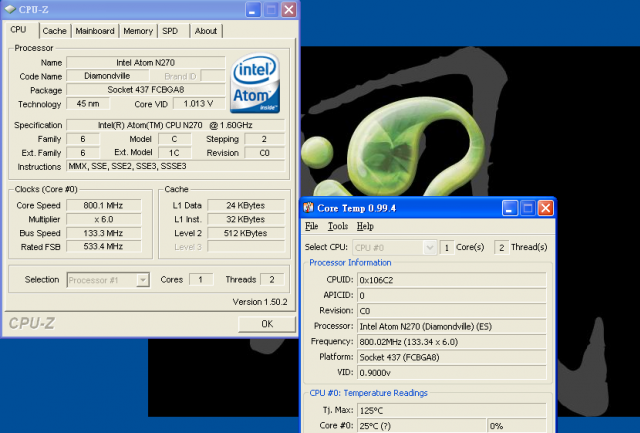This screenshot has width=640, height=433.
Task: Click the L1 Inst. value 32 KBytes
Action: (x=246, y=219)
